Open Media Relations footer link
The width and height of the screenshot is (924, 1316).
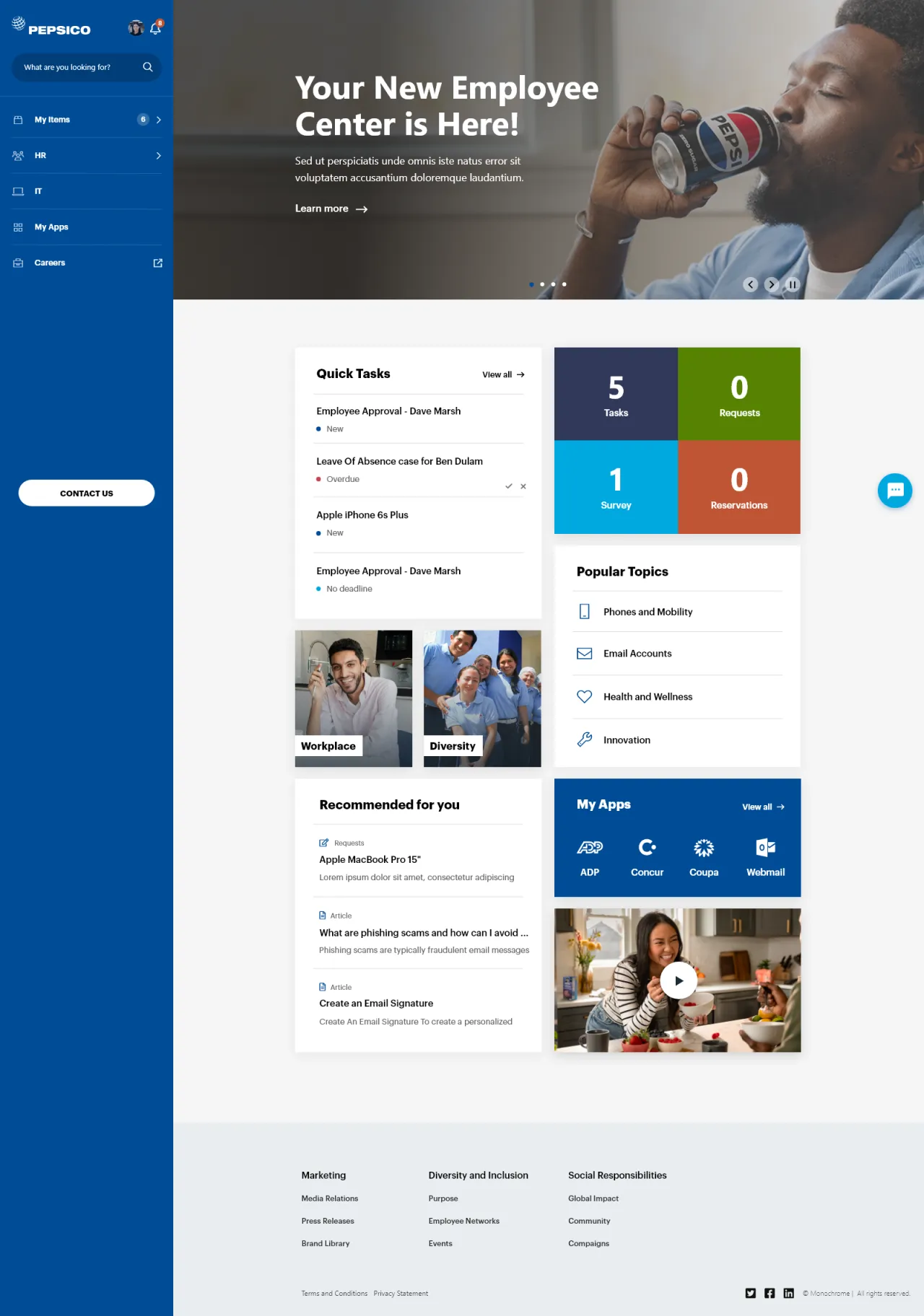tap(330, 1198)
